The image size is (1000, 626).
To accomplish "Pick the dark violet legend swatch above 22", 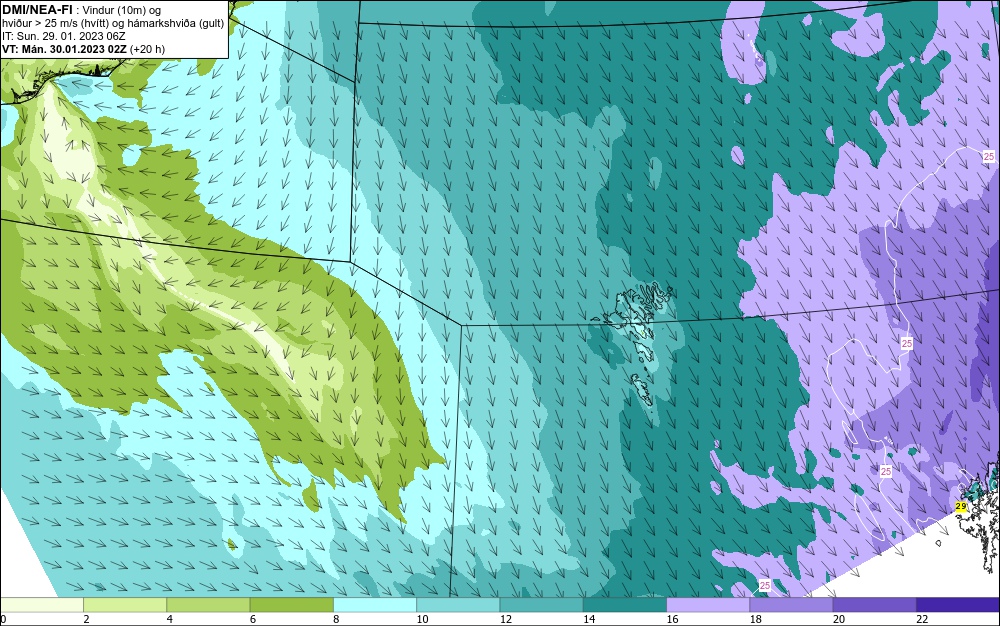I will pyautogui.click(x=958, y=604).
